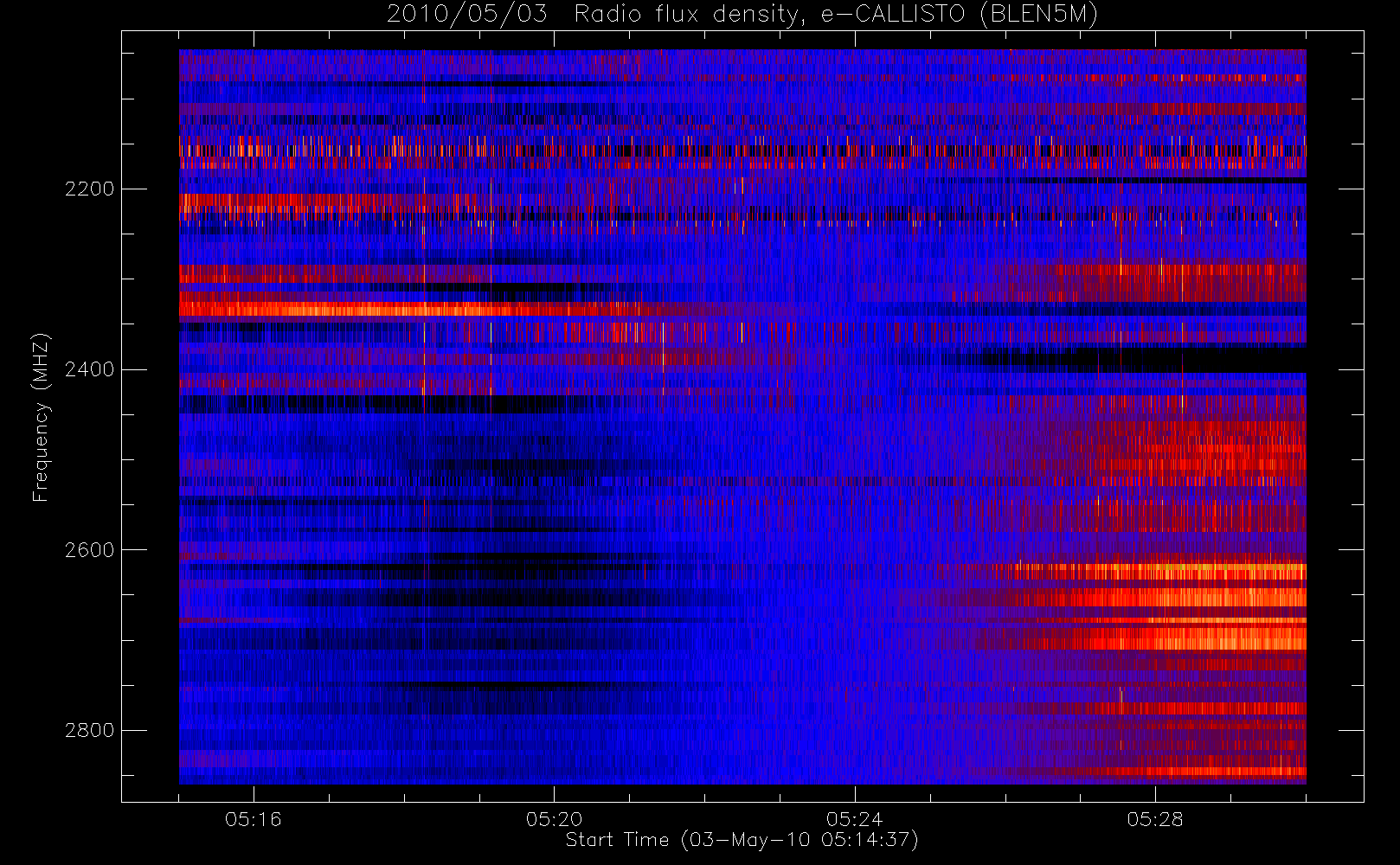Click the 2800 frequency tick label

(x=89, y=730)
